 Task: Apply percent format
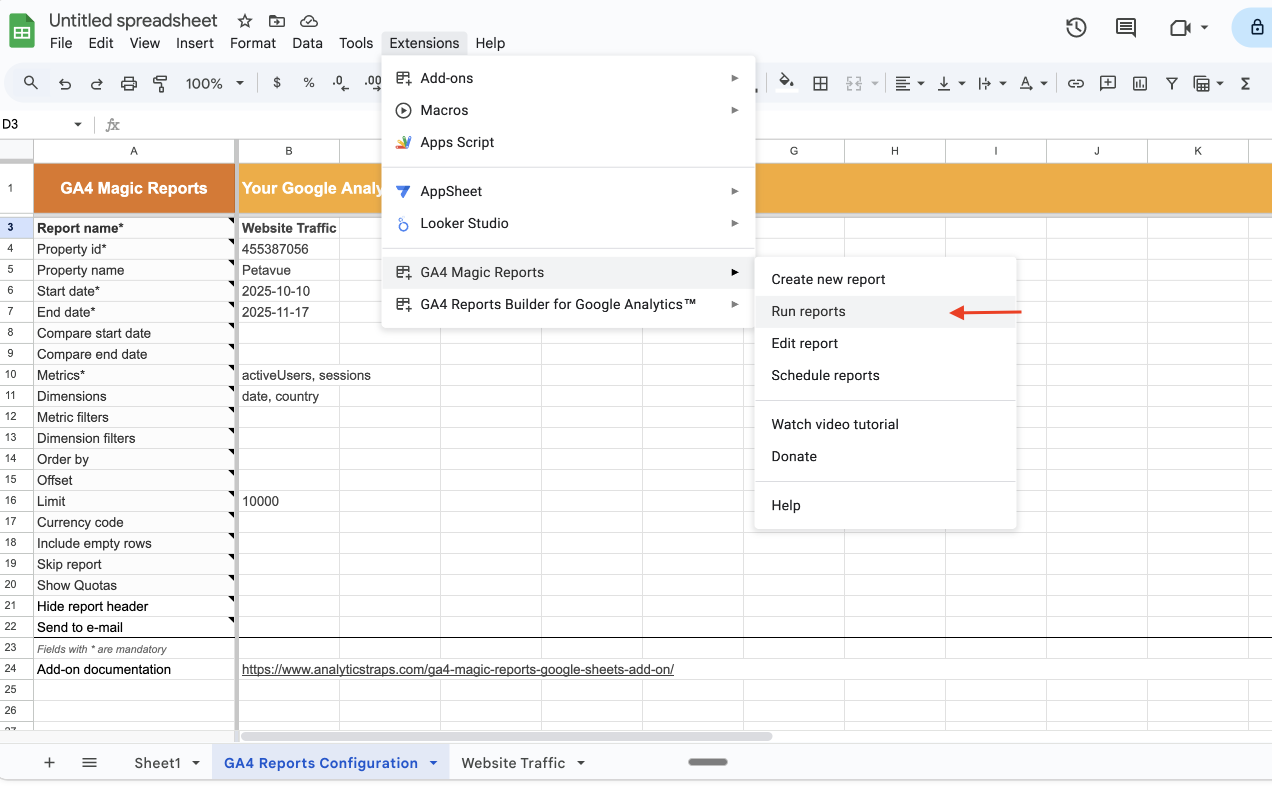[x=309, y=84]
